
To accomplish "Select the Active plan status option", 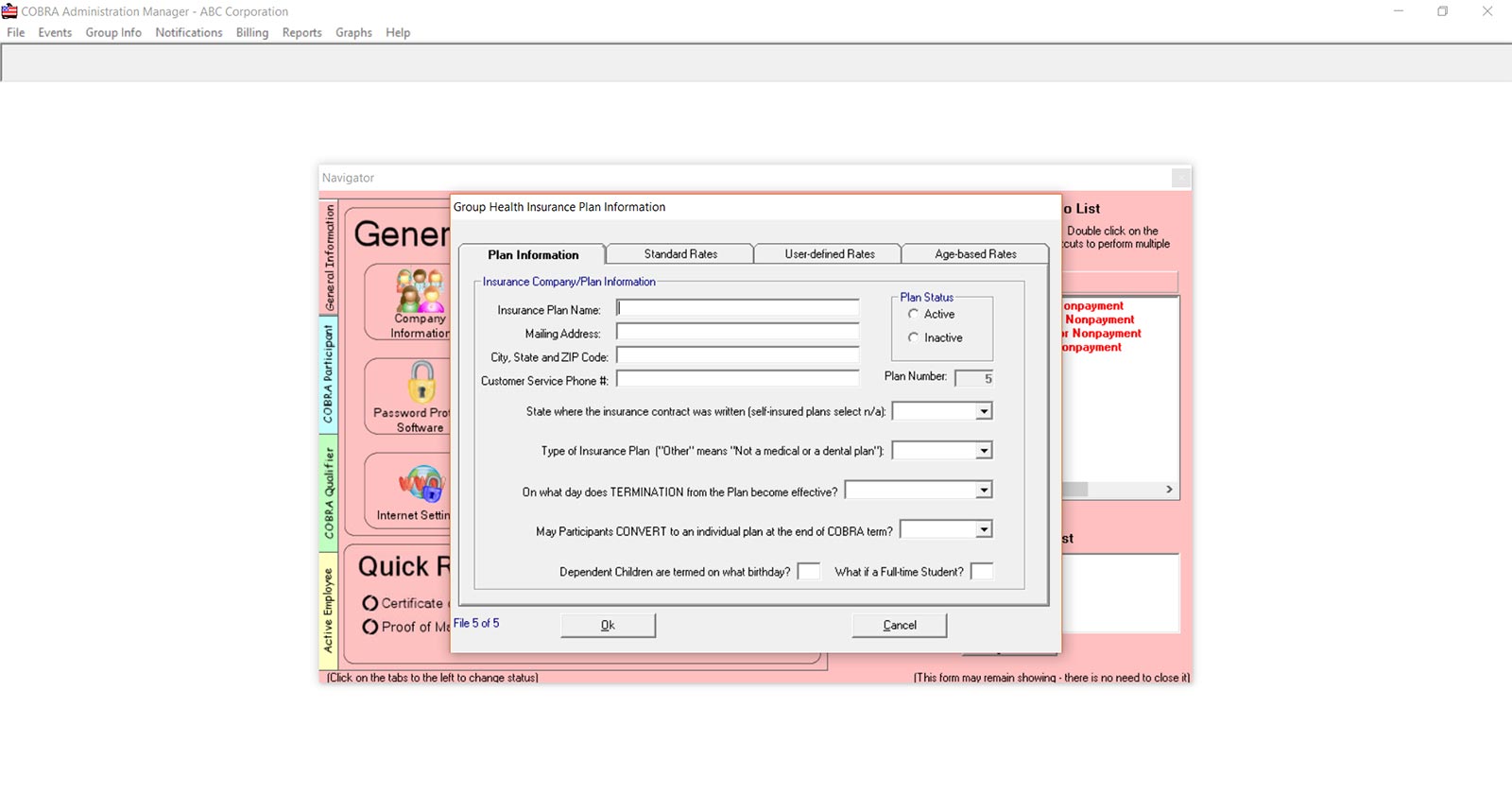I will click(x=914, y=314).
